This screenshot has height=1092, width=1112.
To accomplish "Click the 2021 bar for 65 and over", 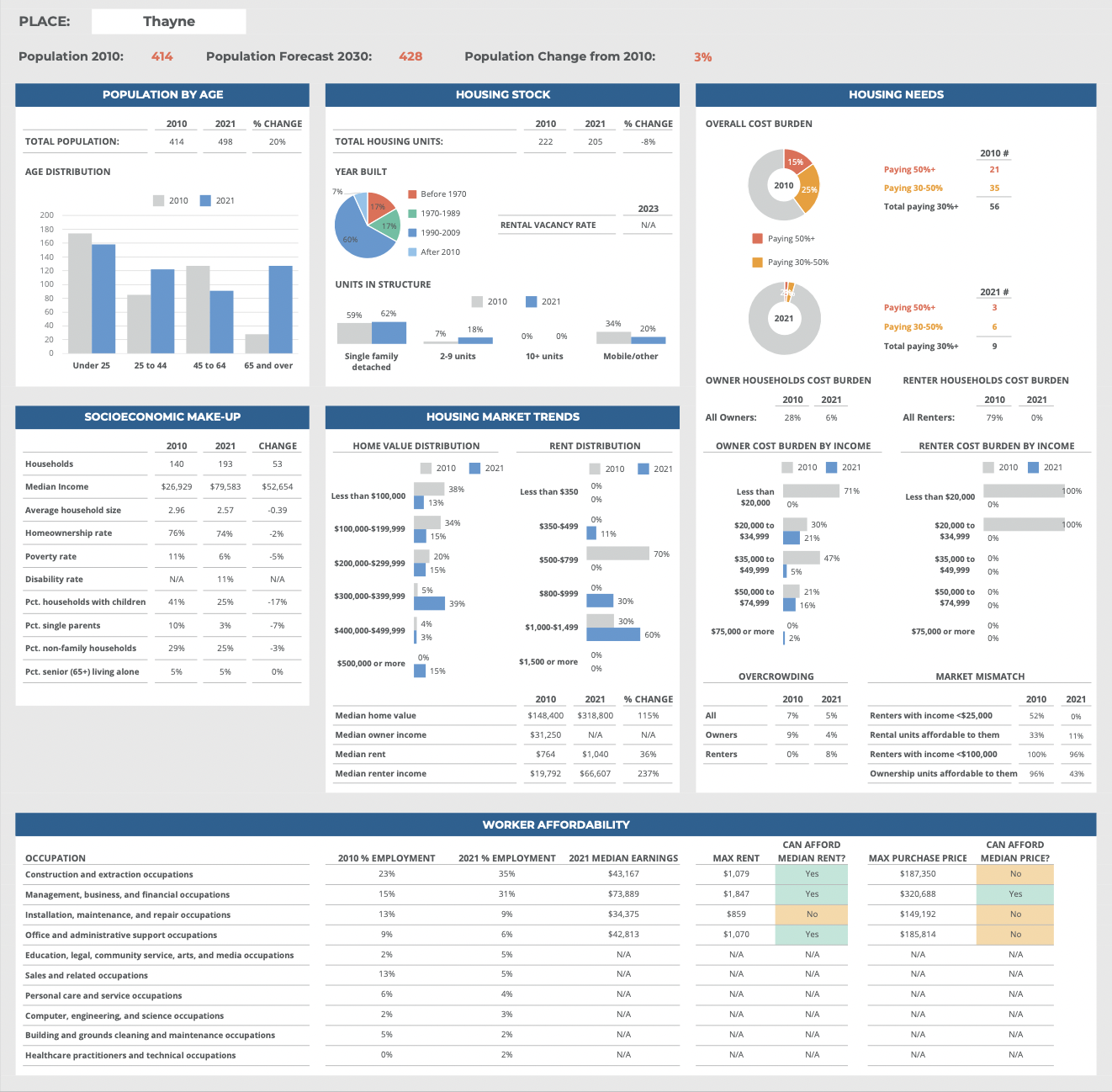I will [280, 310].
